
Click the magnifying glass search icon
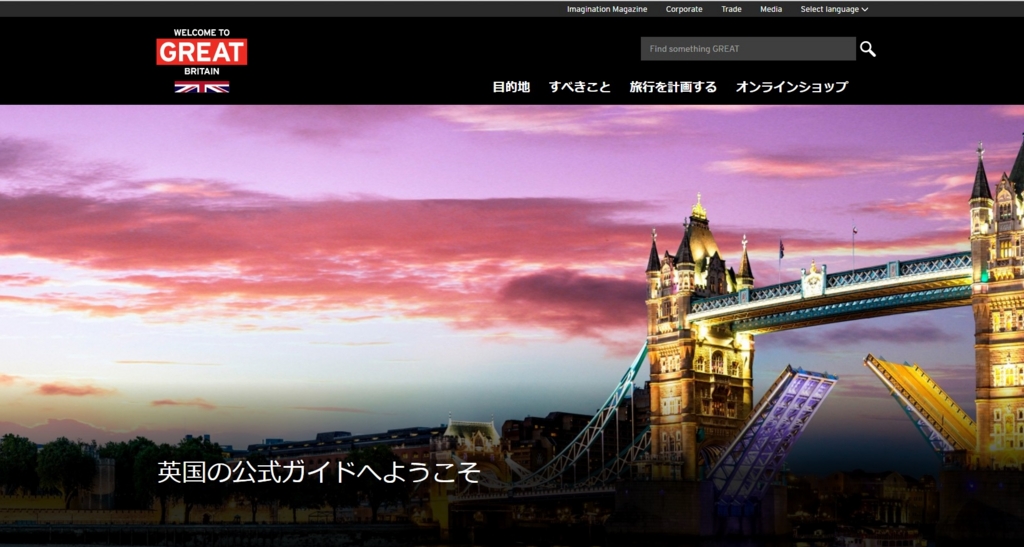pos(867,49)
